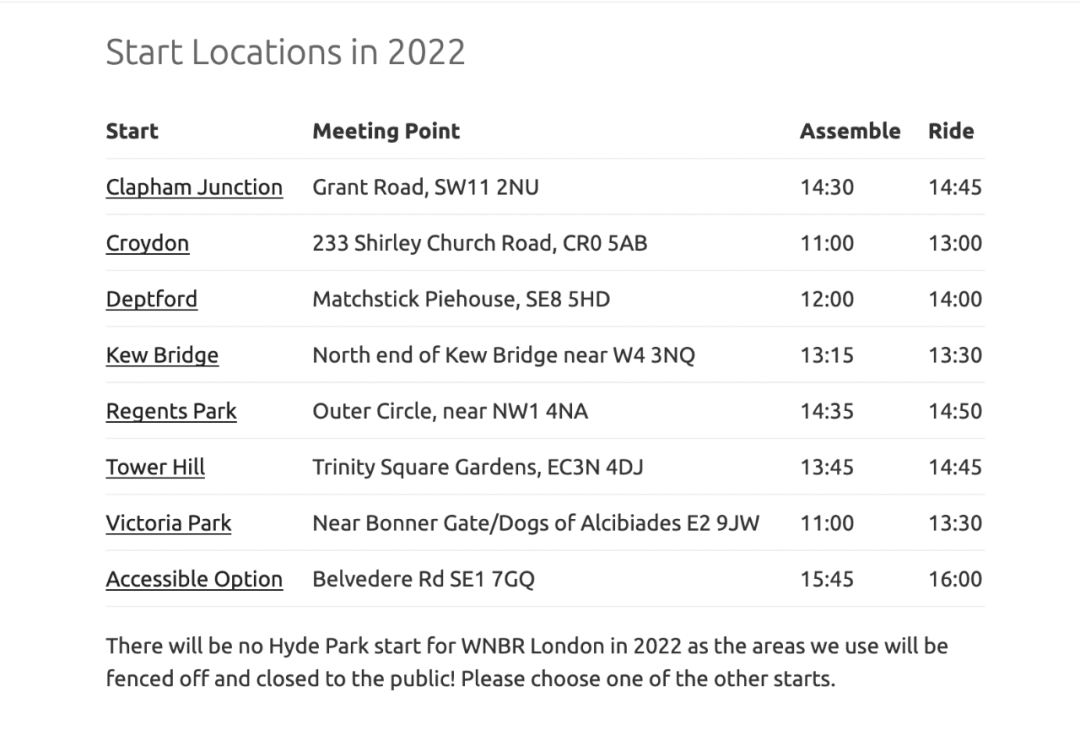Screen dimensions: 1080x741
Task: Click the Hyde Park notice paragraph
Action: pos(527,662)
